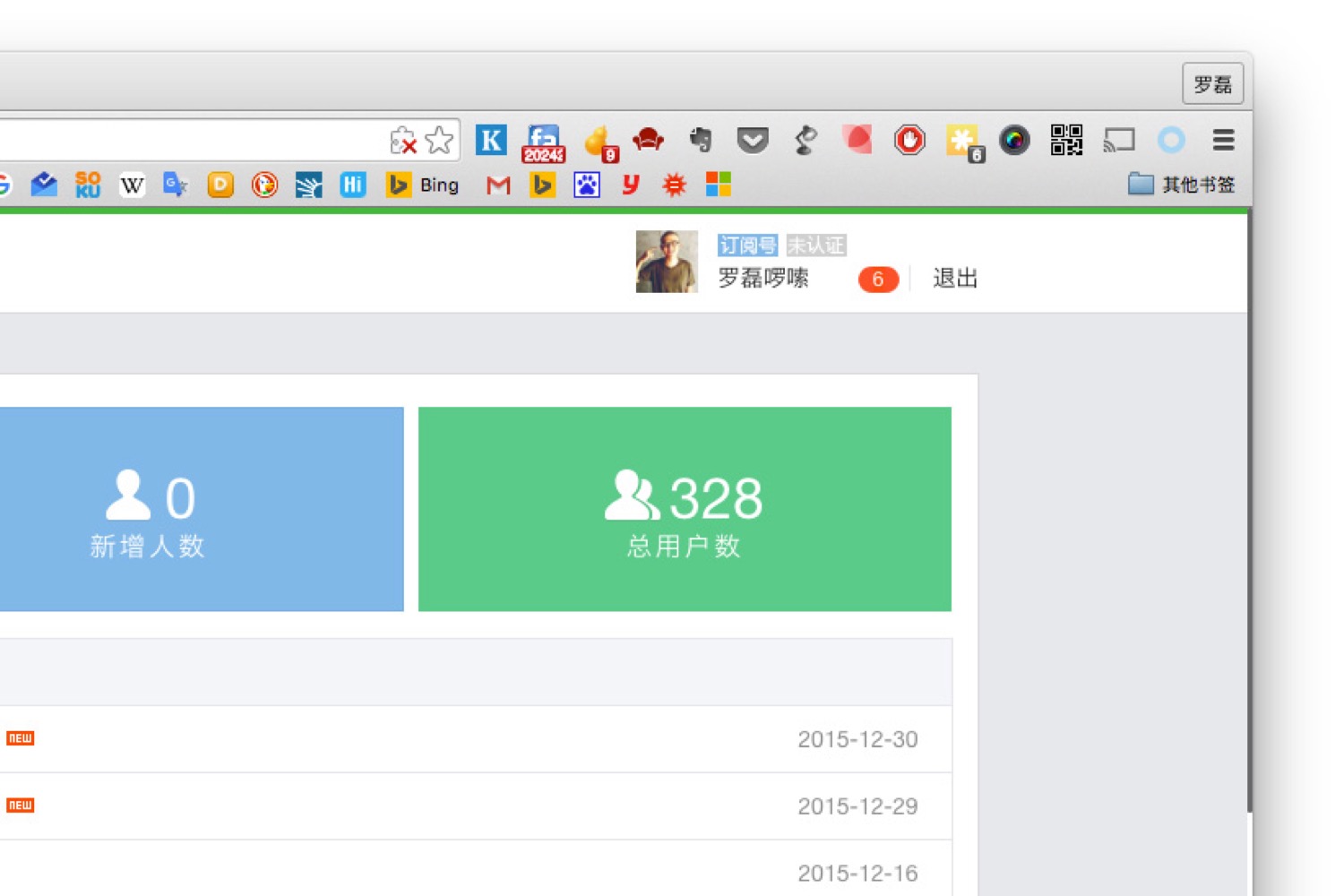Click the Google Cast extension icon
This screenshot has width=1344, height=896.
pos(1119,140)
